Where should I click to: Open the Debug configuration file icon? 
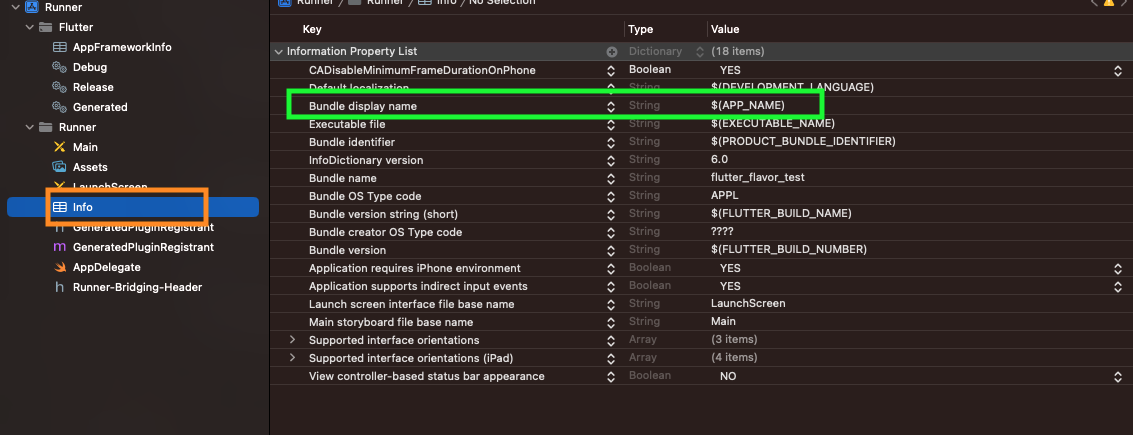point(60,67)
